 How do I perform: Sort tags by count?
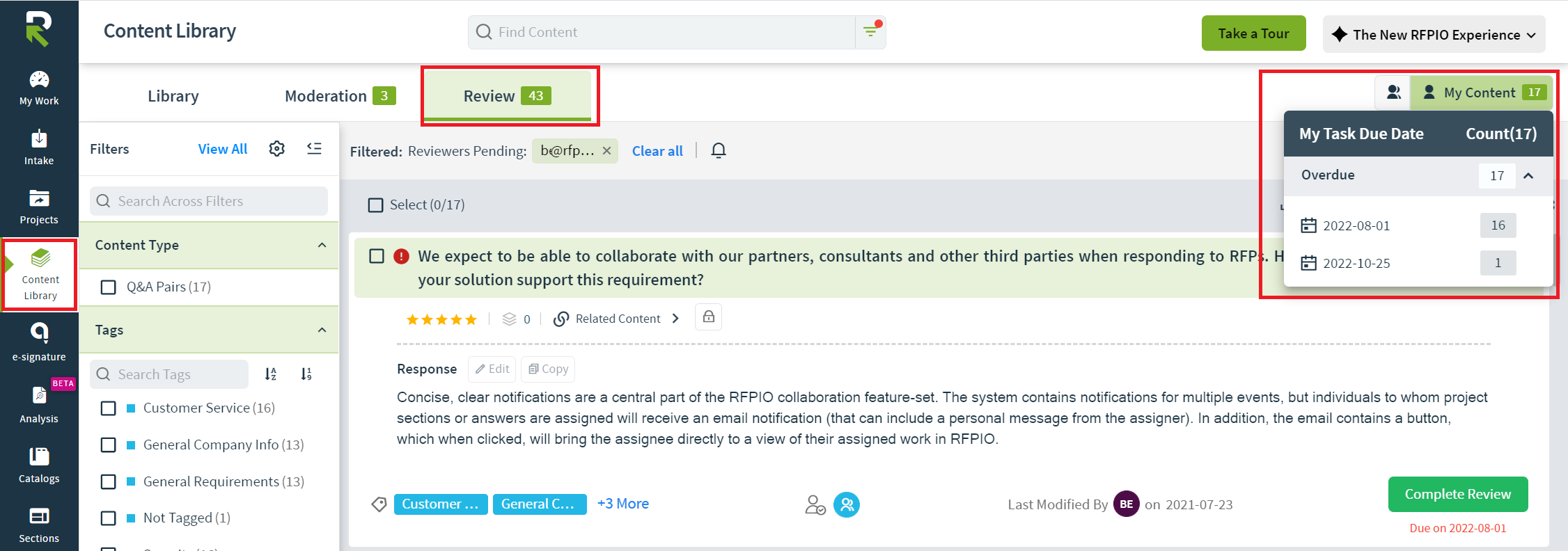[x=306, y=374]
